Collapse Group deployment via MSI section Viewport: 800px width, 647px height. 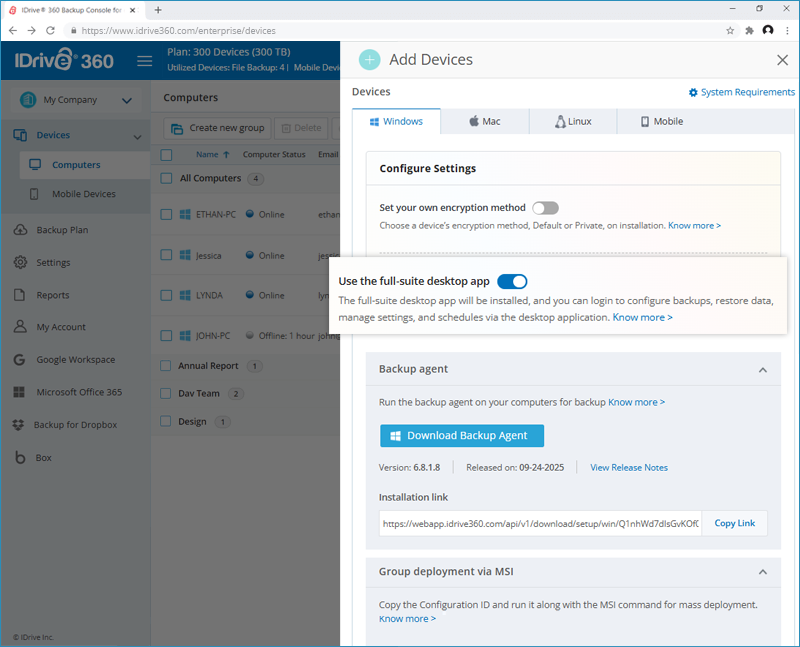(763, 573)
